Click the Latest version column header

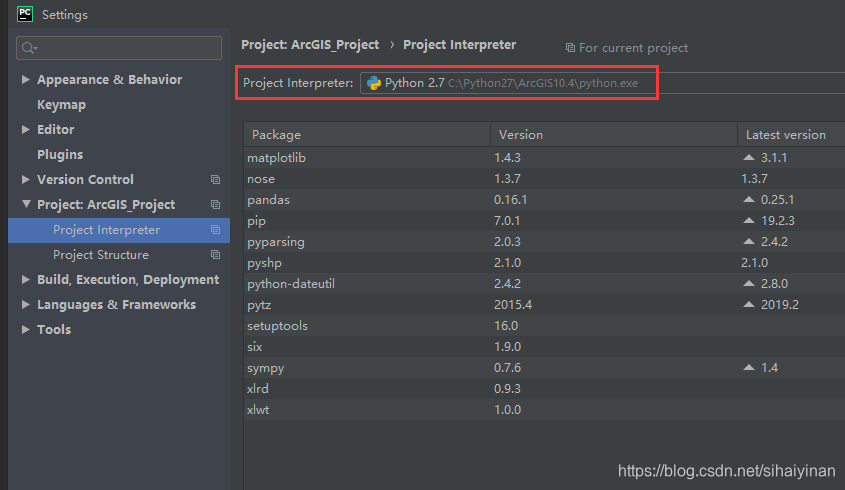(x=791, y=135)
